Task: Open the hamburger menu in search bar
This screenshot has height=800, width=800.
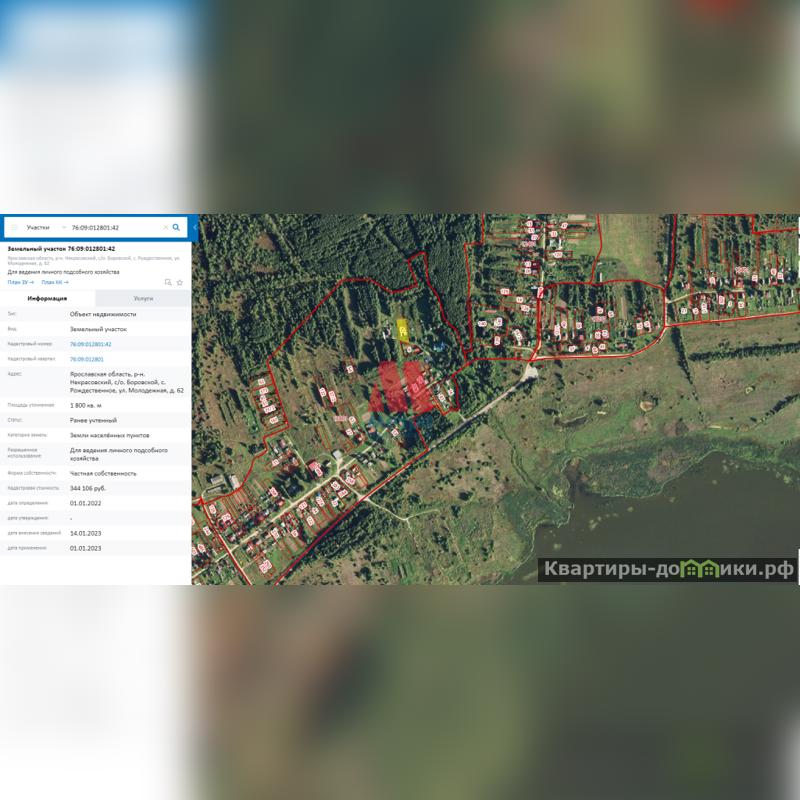Action: [14, 228]
